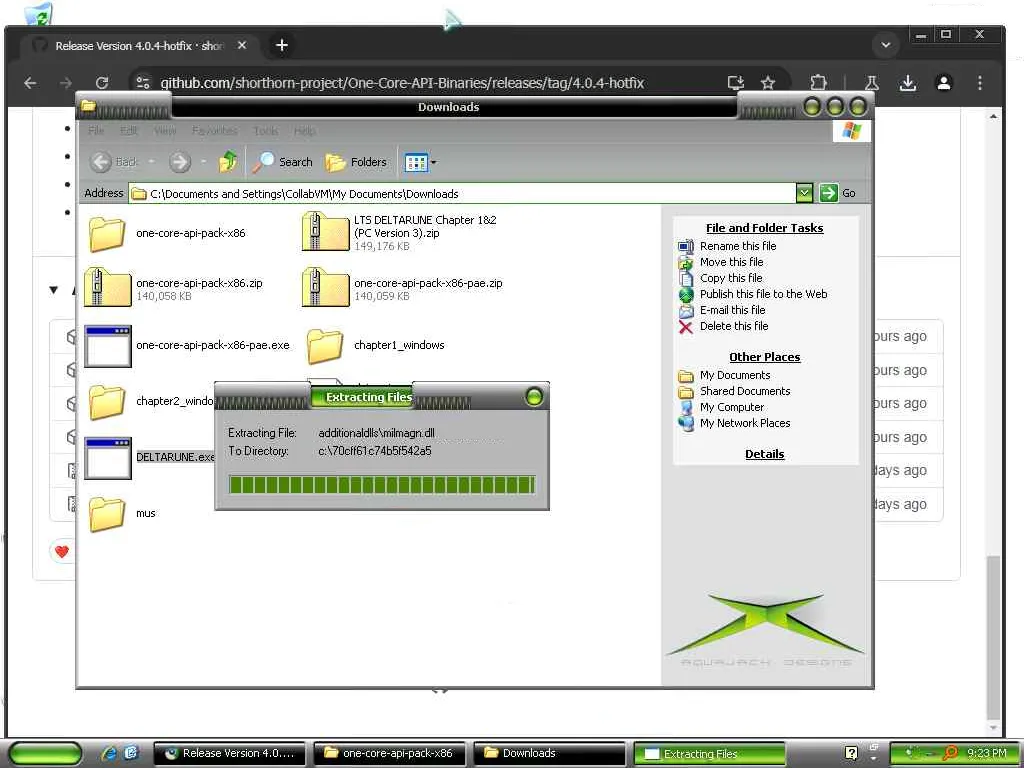Select the LTS DELTARUNE Chapter 1&2 zip icon

[x=325, y=232]
